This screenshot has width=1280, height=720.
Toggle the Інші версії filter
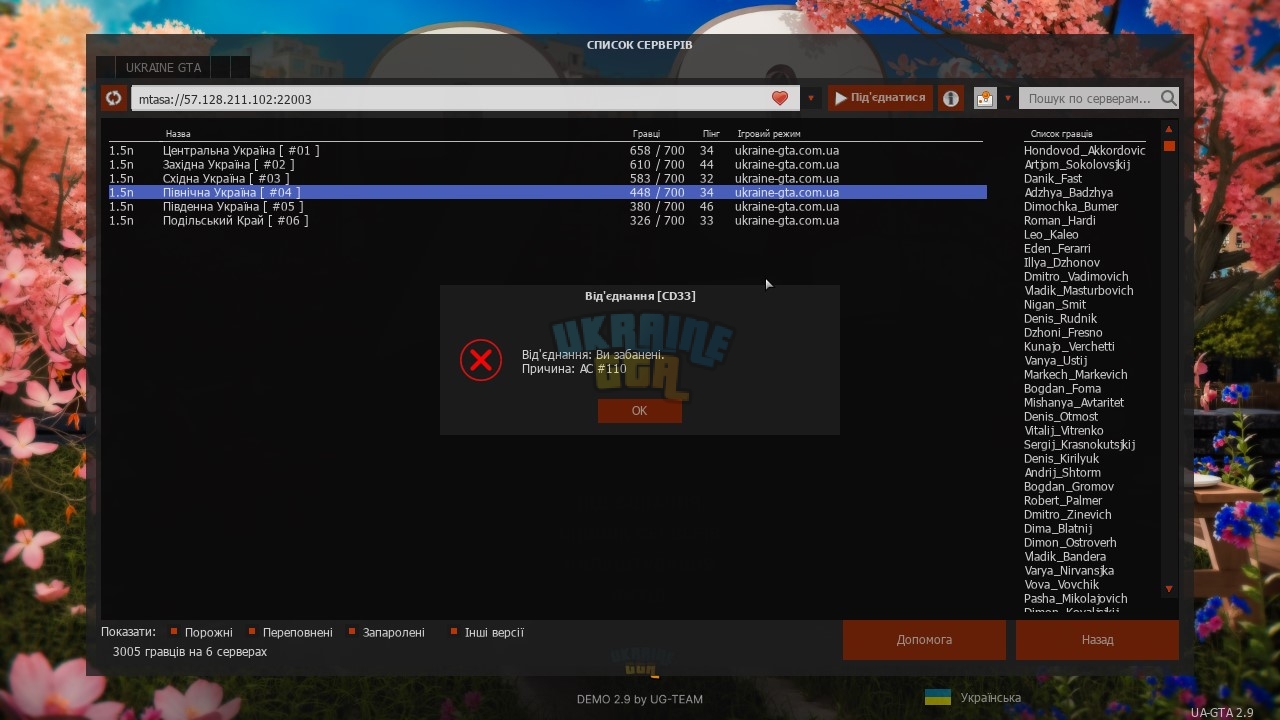pos(487,632)
